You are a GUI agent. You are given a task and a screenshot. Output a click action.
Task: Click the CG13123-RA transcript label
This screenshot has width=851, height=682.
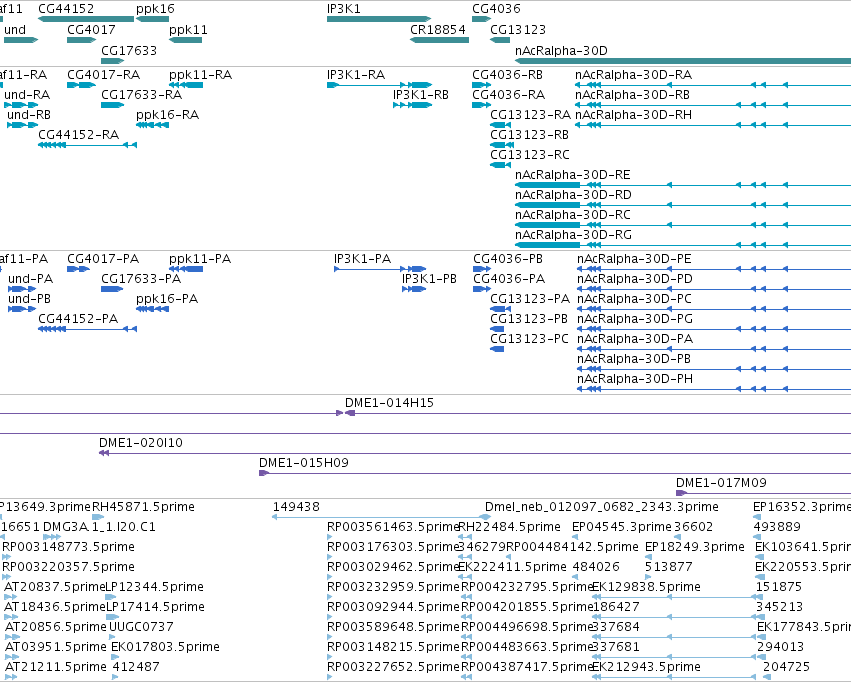(x=530, y=114)
